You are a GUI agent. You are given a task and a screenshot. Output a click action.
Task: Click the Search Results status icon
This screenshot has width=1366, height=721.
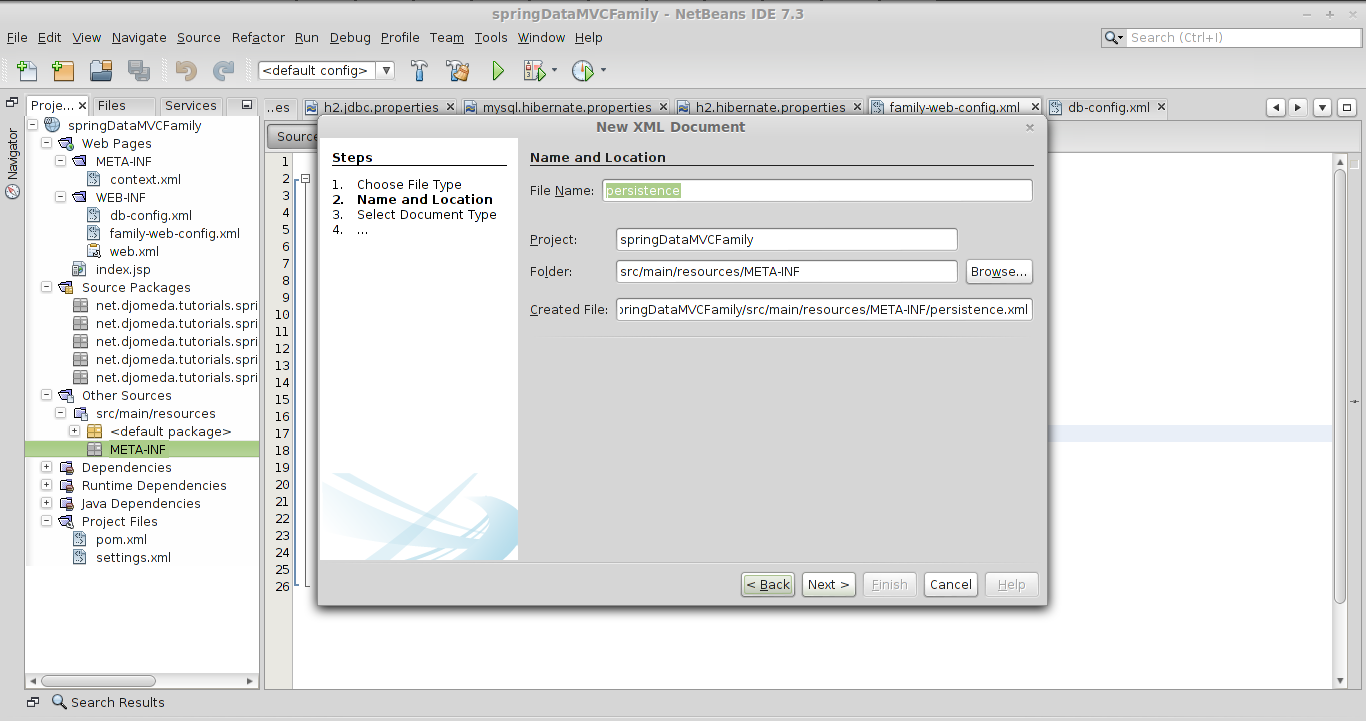(59, 702)
